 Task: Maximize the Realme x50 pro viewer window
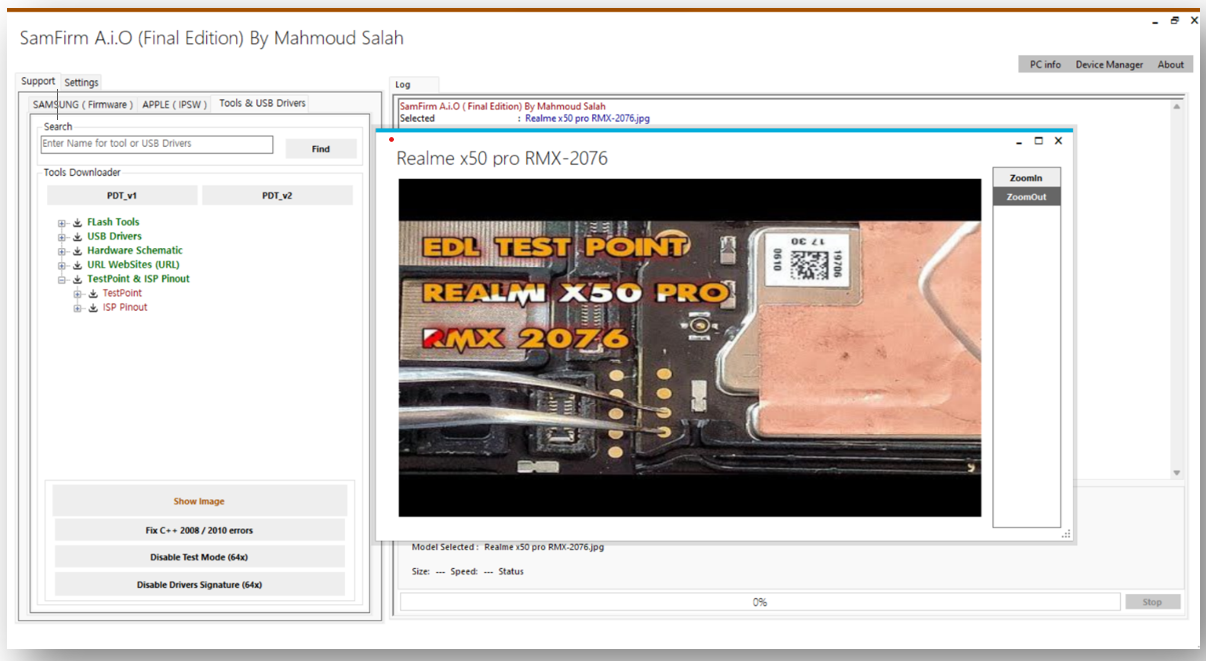1039,141
